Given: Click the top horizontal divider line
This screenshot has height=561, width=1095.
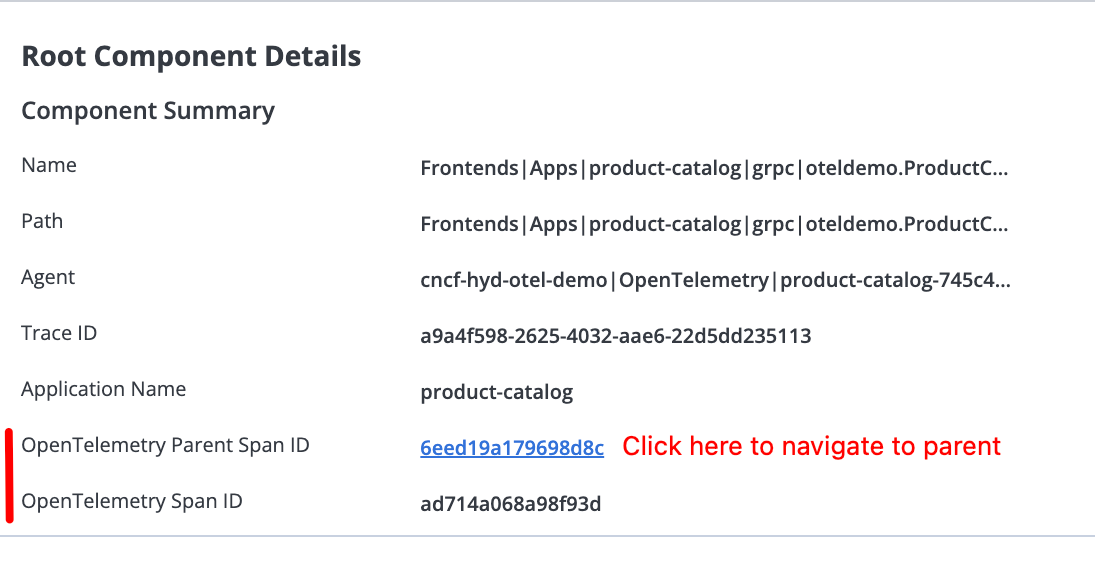Looking at the screenshot, I should point(547,2).
